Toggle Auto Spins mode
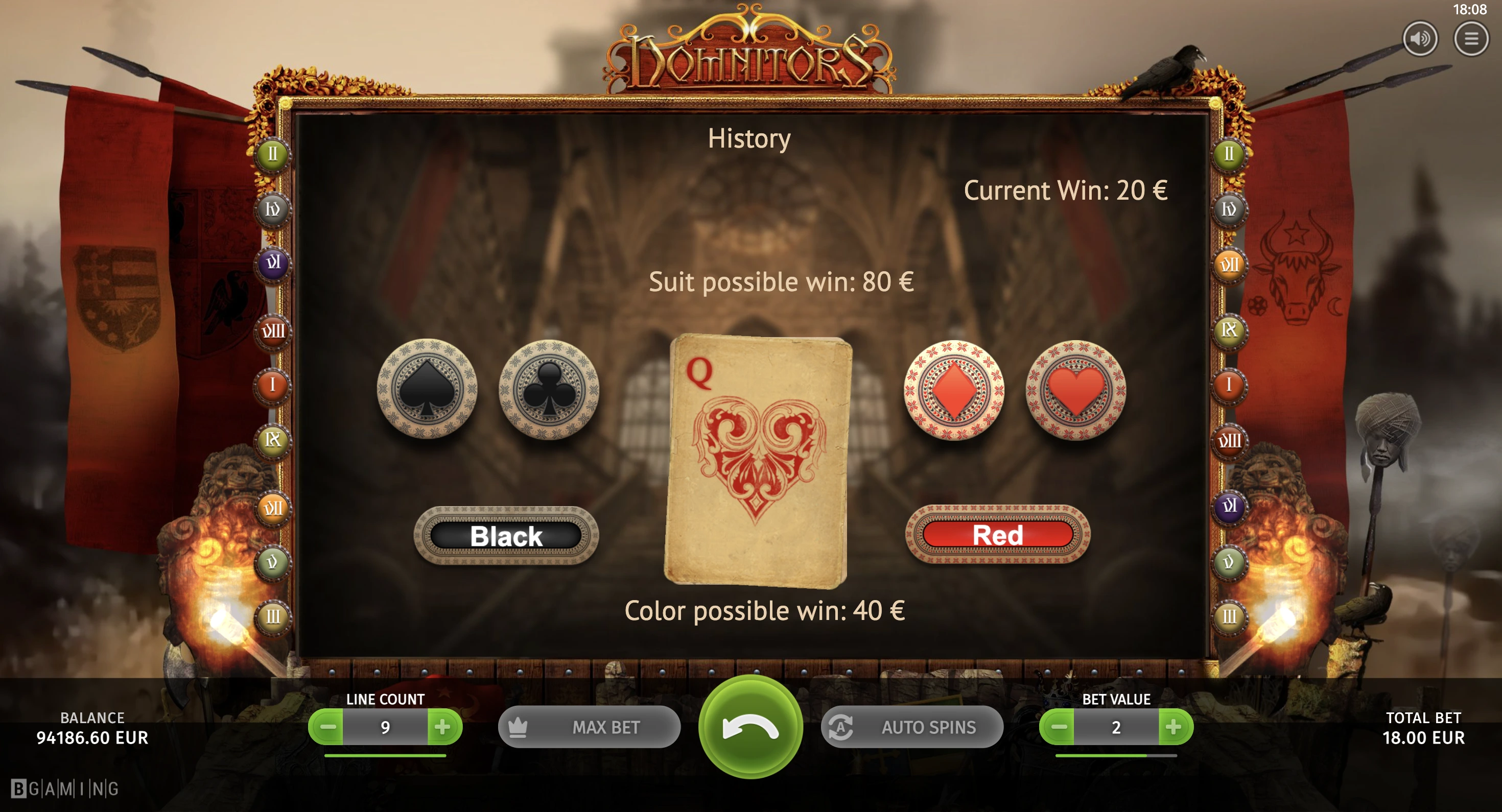 (x=912, y=727)
